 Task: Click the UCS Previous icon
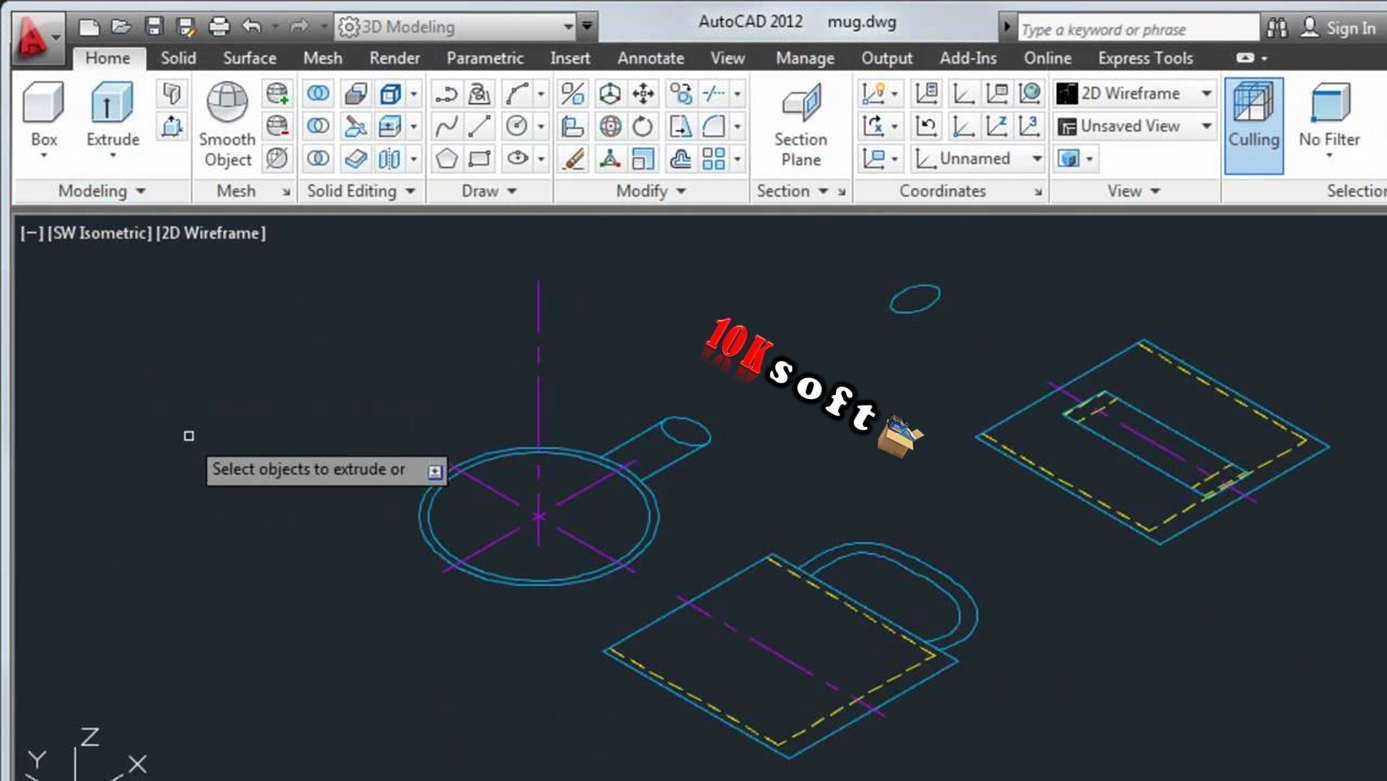pyautogui.click(x=926, y=126)
